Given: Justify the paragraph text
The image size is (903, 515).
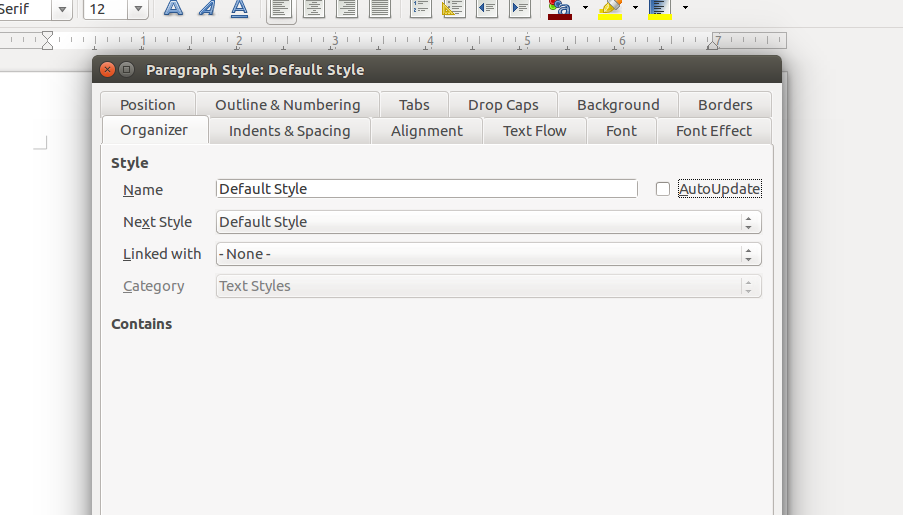Looking at the screenshot, I should click(380, 9).
